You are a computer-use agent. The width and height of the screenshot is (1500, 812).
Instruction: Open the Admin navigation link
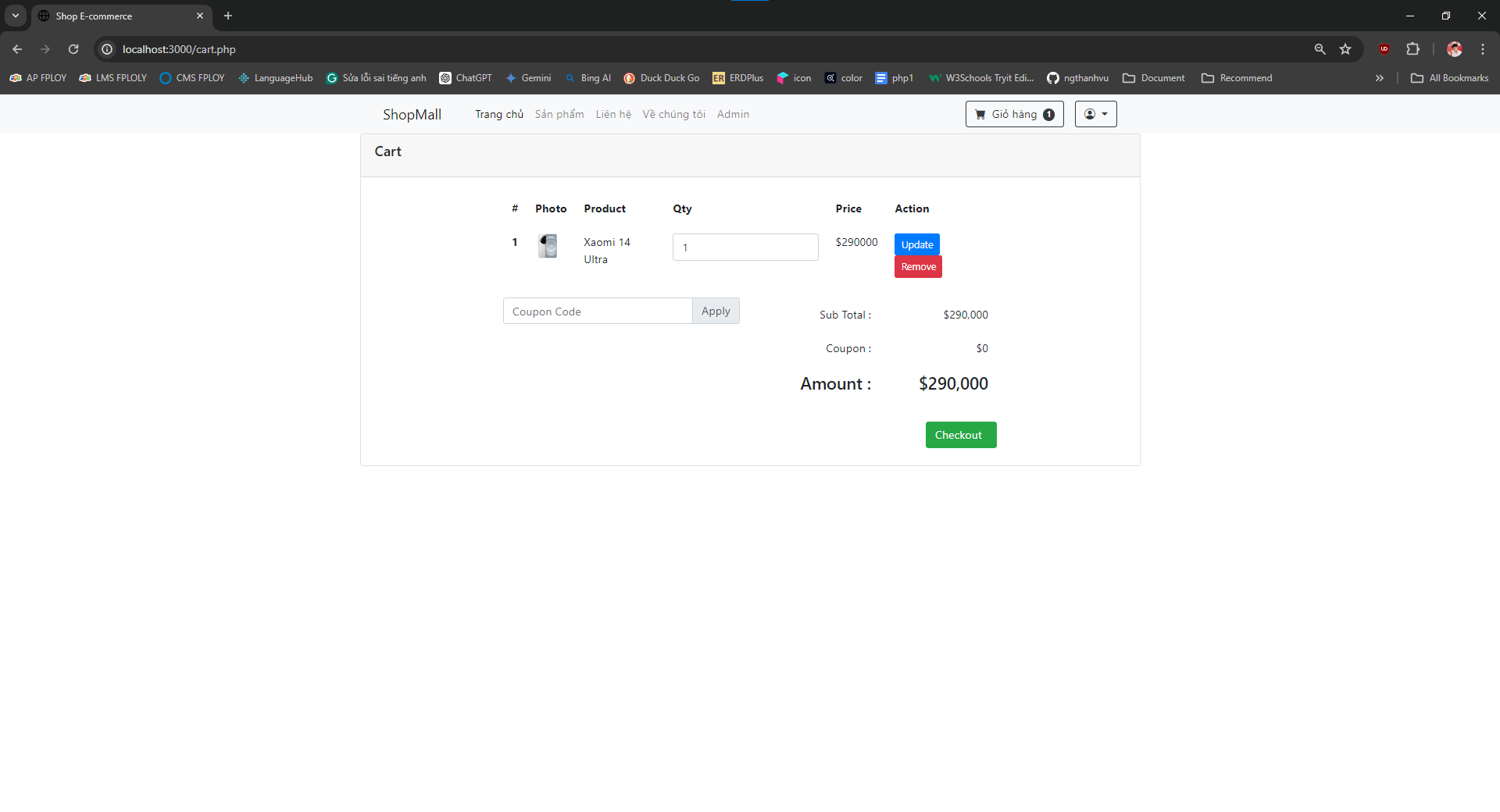(733, 114)
